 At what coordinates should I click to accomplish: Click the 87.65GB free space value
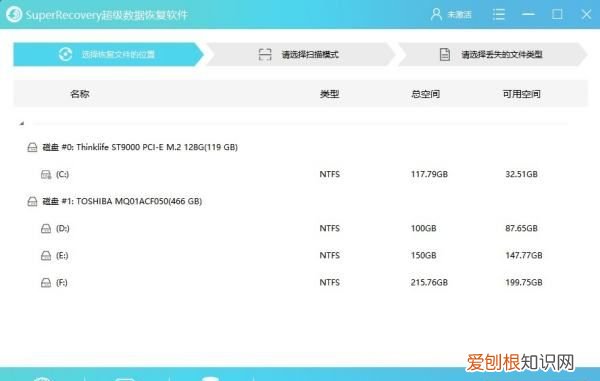pyautogui.click(x=521, y=228)
